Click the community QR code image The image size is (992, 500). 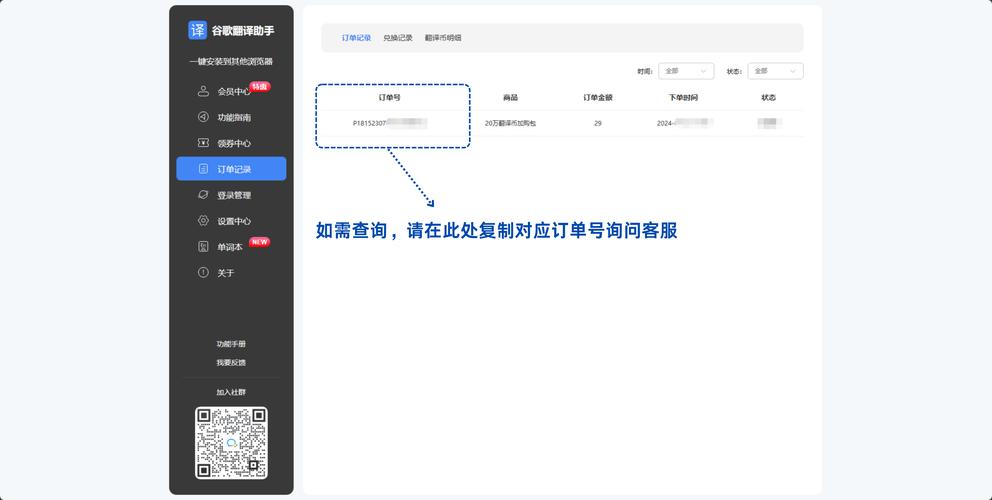[x=231, y=442]
